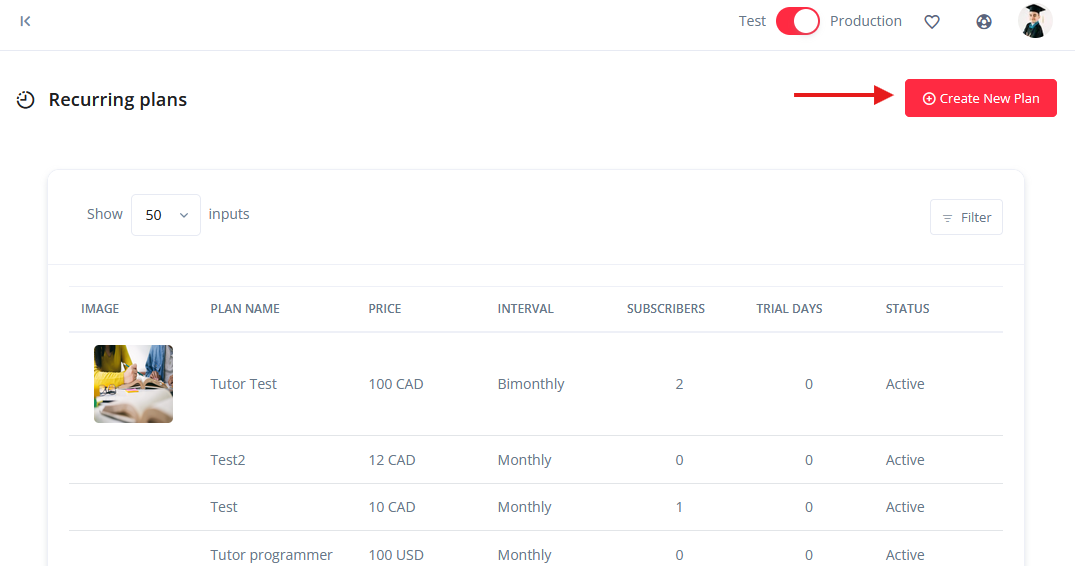
Task: Sort by the Interval column header
Action: click(x=525, y=309)
